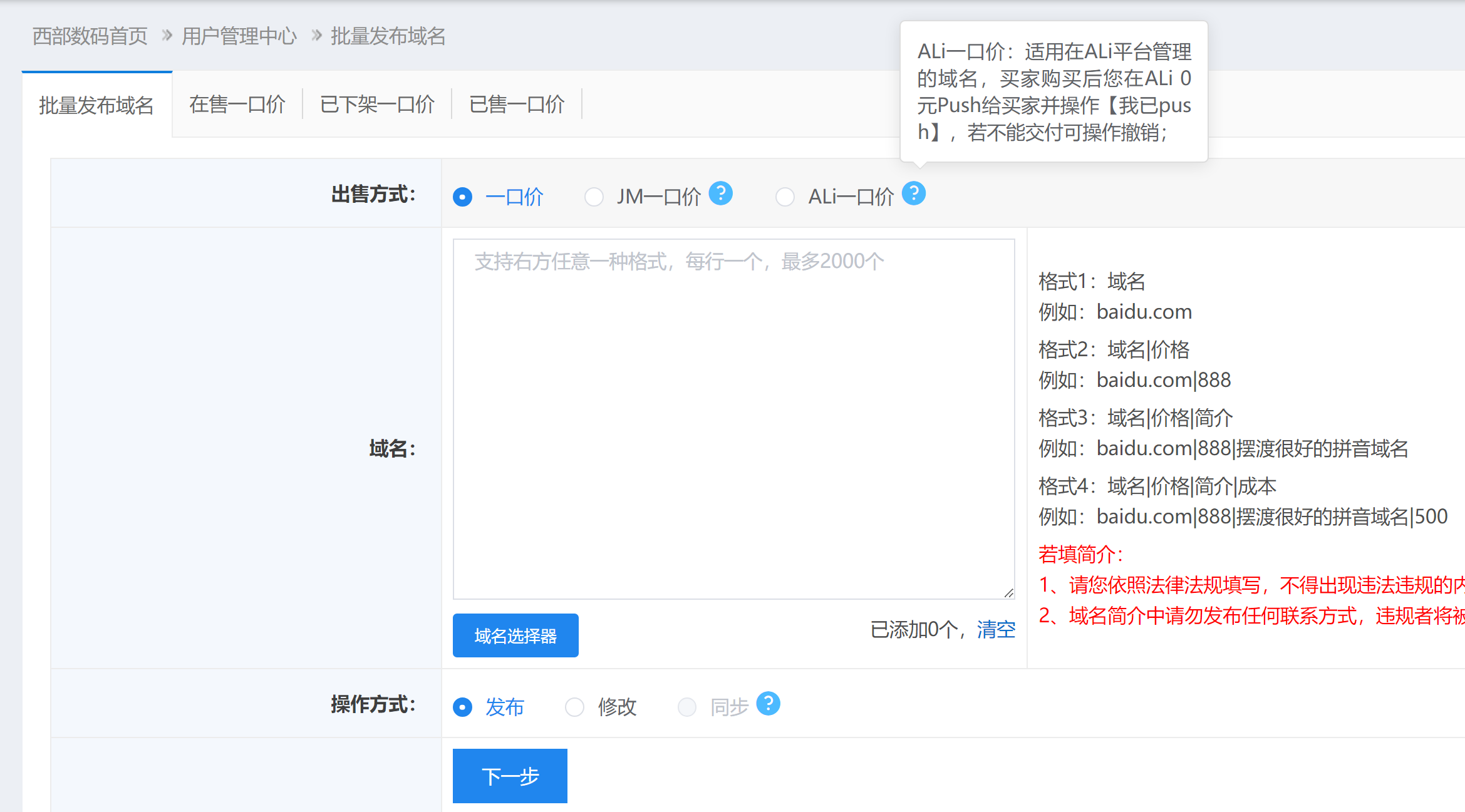This screenshot has height=812, width=1465.
Task: Click the 清空 link
Action: coord(996,629)
